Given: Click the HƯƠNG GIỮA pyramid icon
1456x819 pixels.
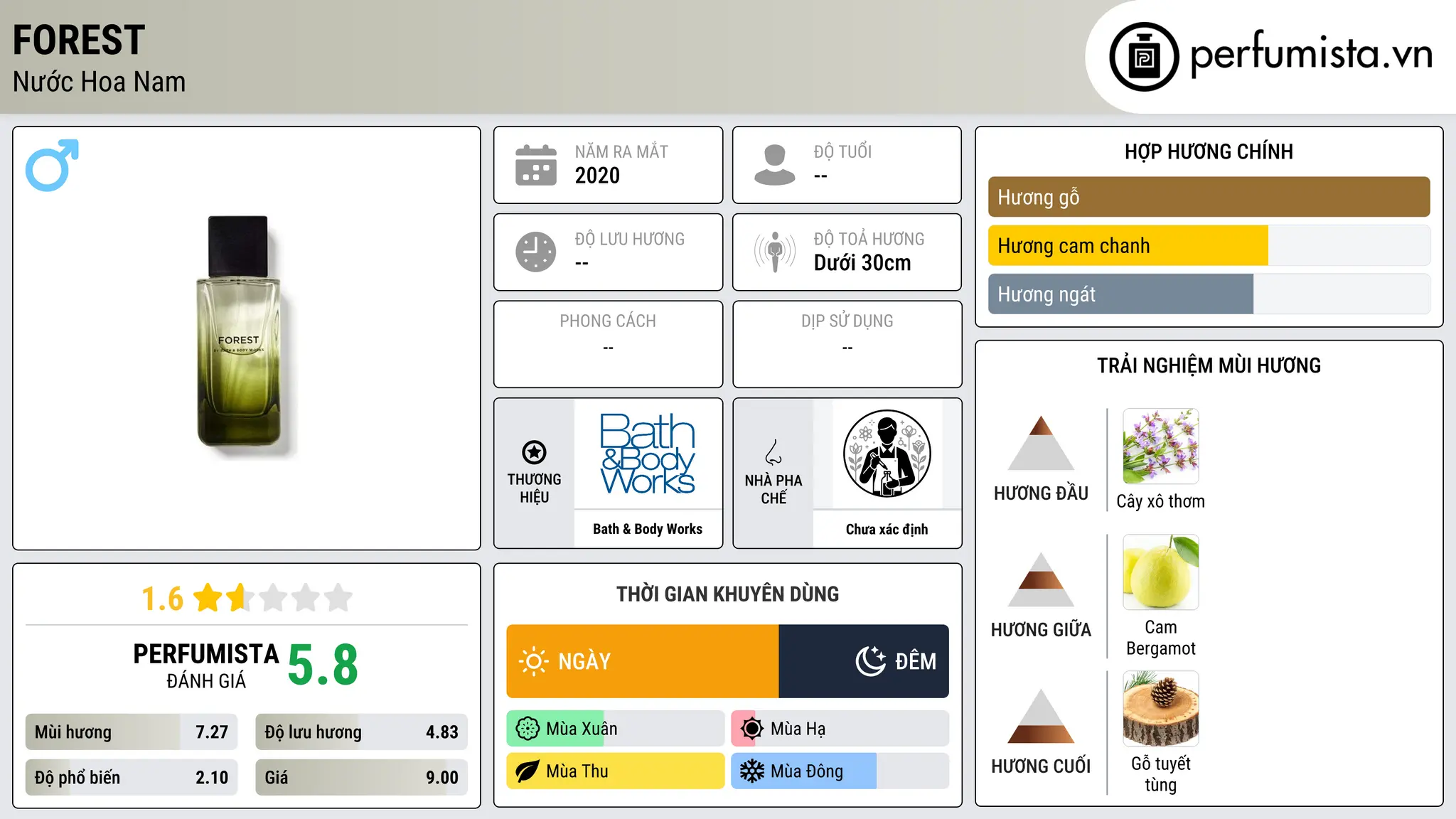Looking at the screenshot, I should (1041, 579).
